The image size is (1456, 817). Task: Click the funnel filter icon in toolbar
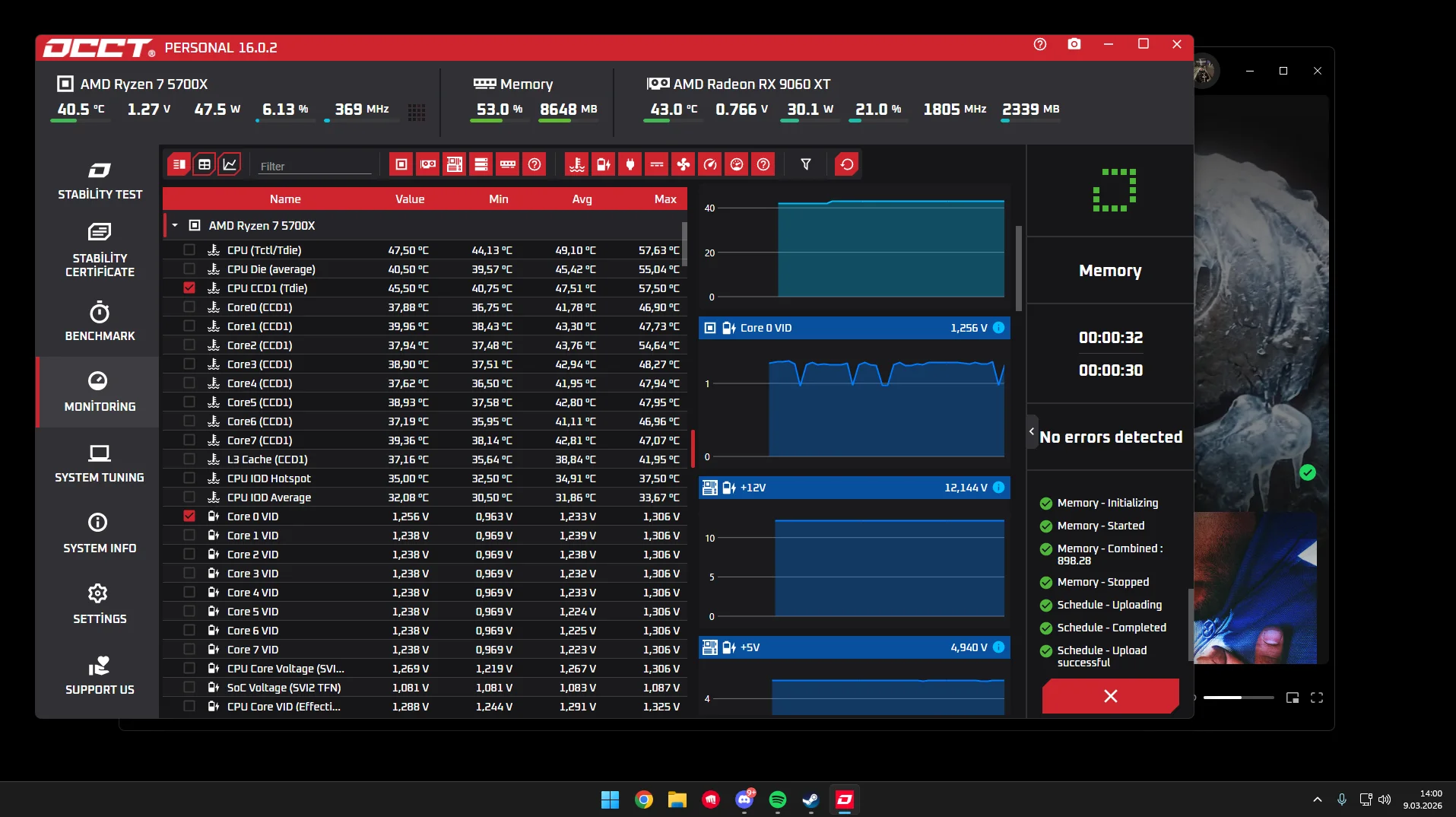pyautogui.click(x=806, y=164)
